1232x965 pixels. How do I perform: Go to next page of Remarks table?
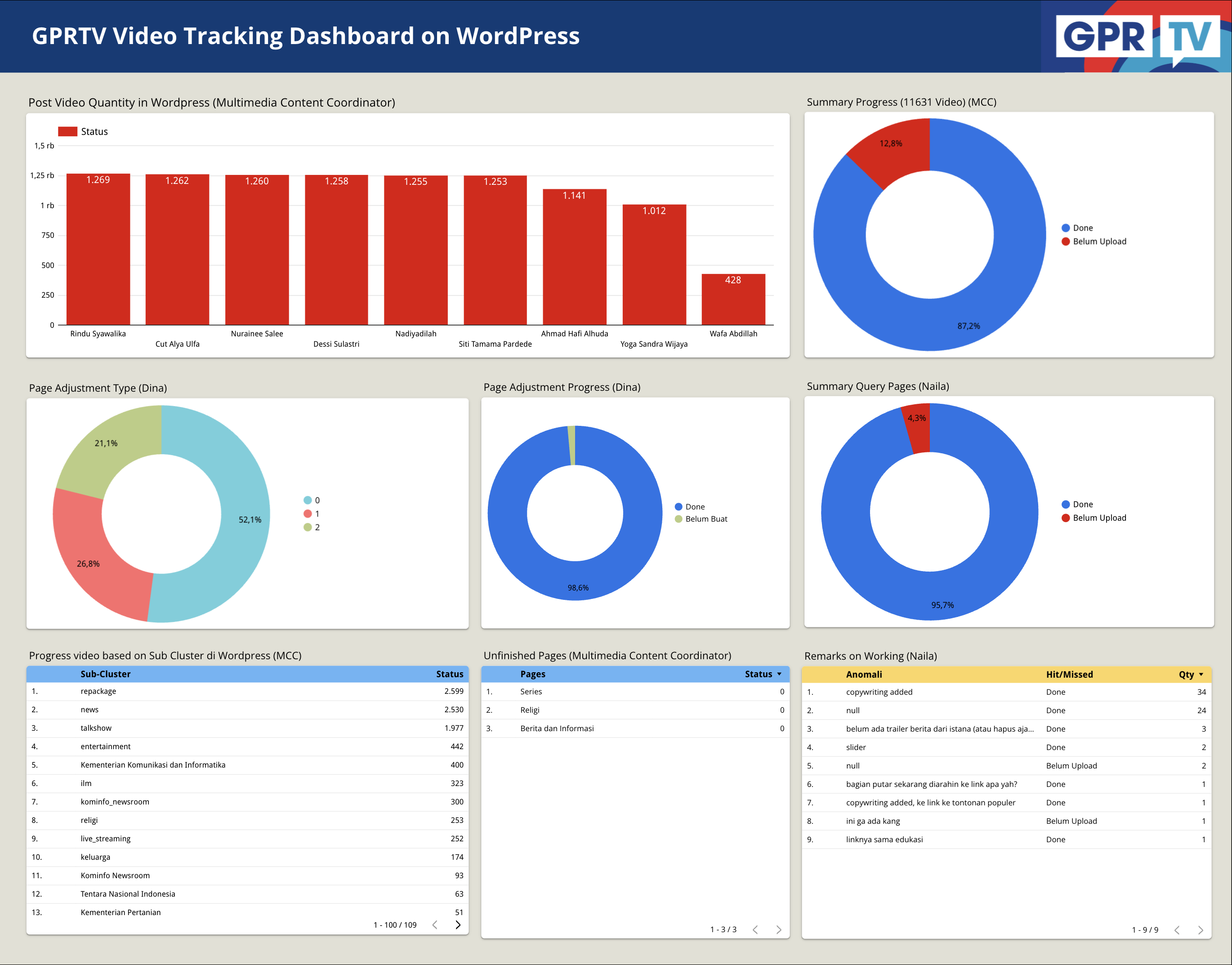point(1201,930)
